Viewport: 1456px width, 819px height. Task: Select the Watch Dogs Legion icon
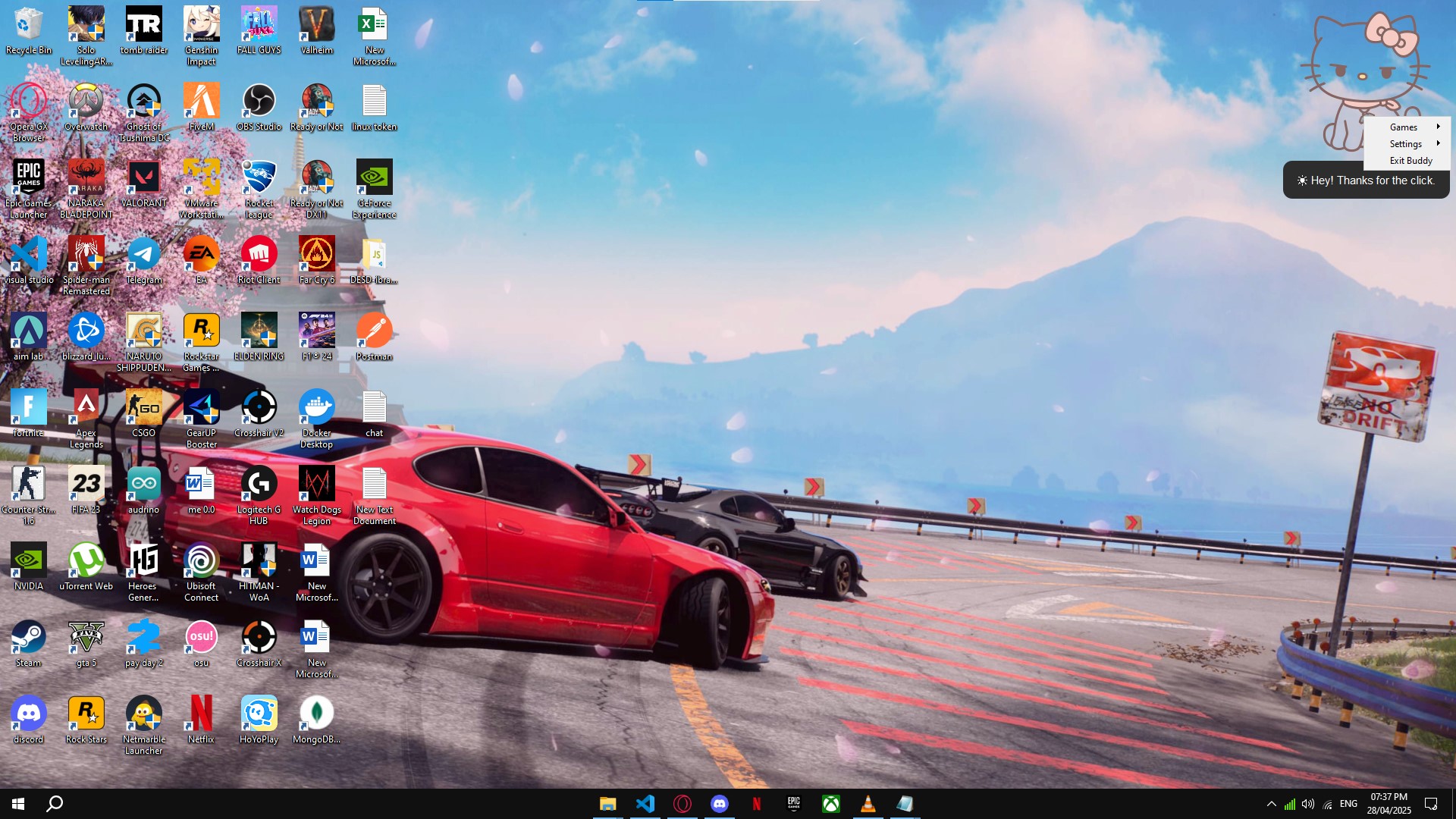(x=316, y=496)
